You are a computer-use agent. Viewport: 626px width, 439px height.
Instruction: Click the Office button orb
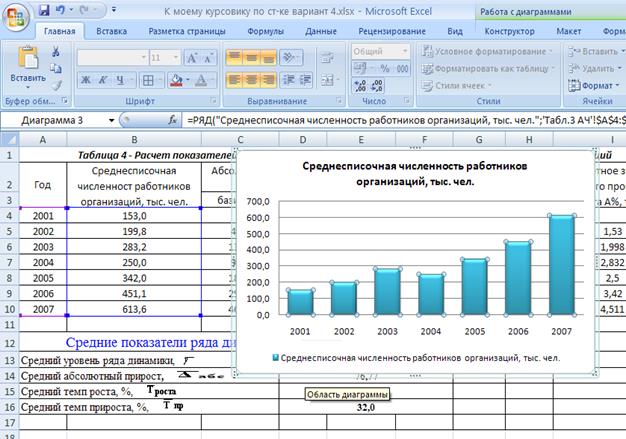click(16, 17)
